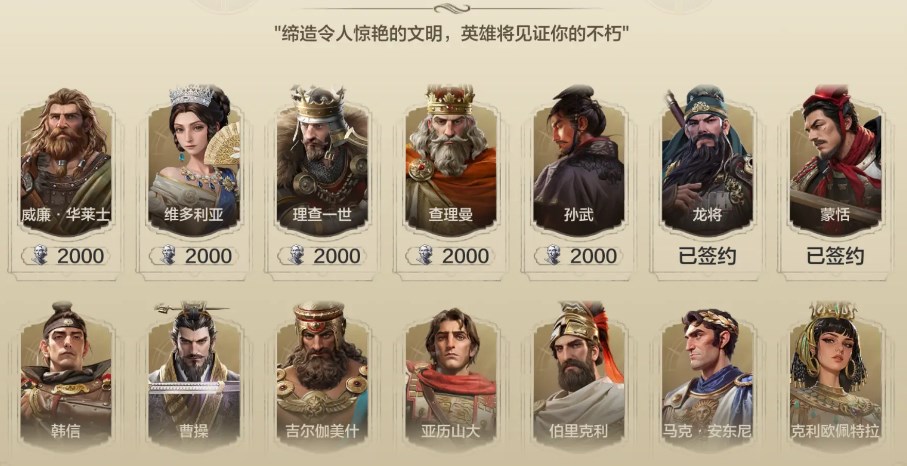Screen dimensions: 907x466
Task: Click the 2000 cost button under 维多利亚
Action: click(x=194, y=256)
